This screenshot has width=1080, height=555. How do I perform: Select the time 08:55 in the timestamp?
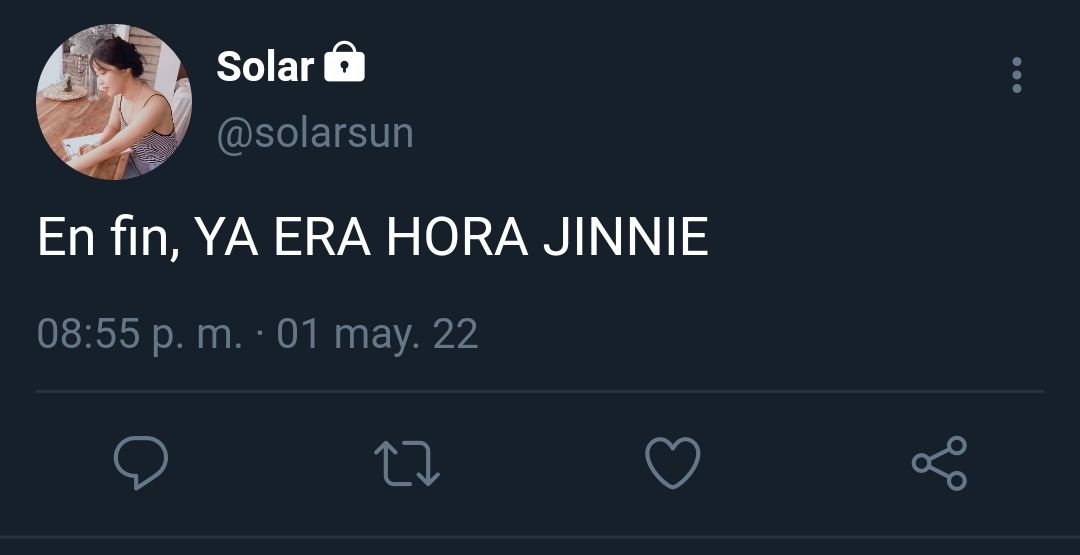(x=88, y=333)
